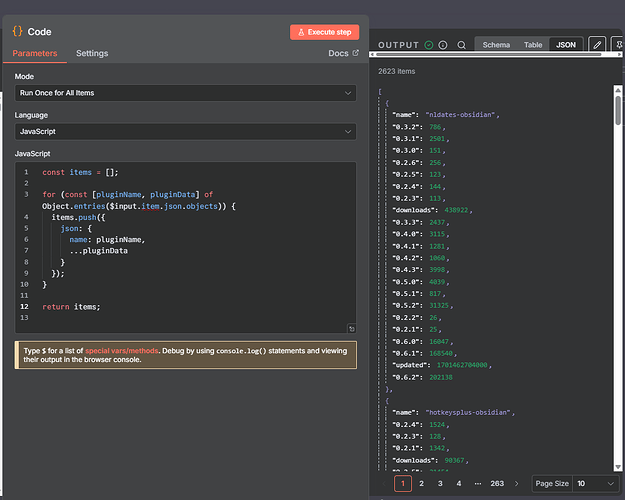
Task: Switch to the Settings tab
Action: (92, 54)
